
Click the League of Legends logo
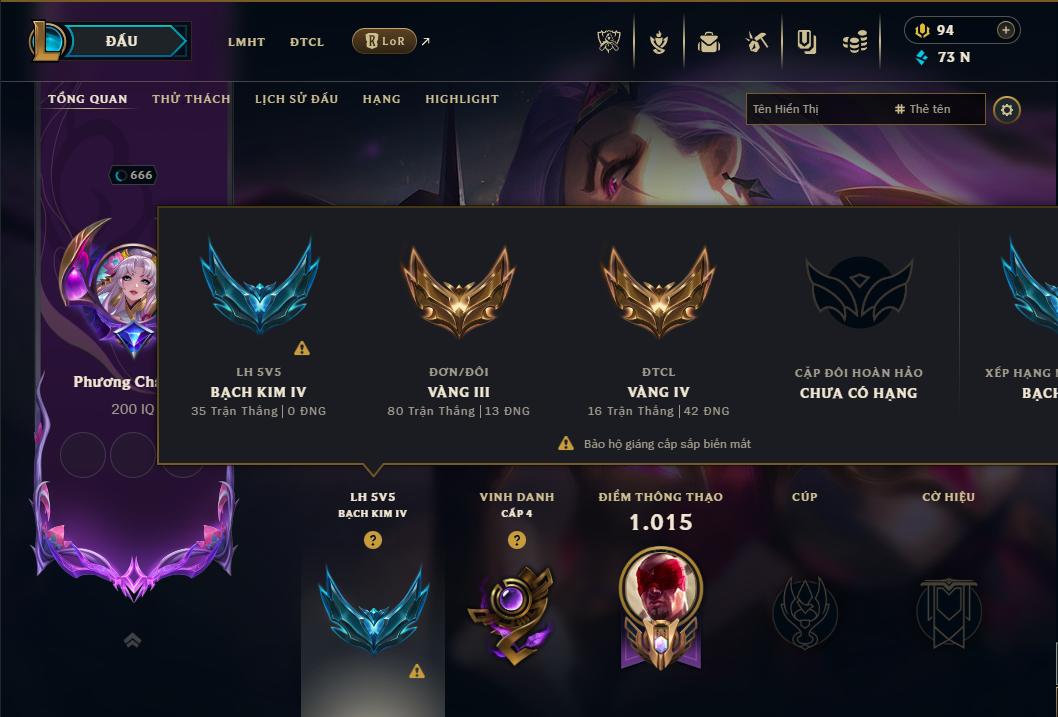47,40
